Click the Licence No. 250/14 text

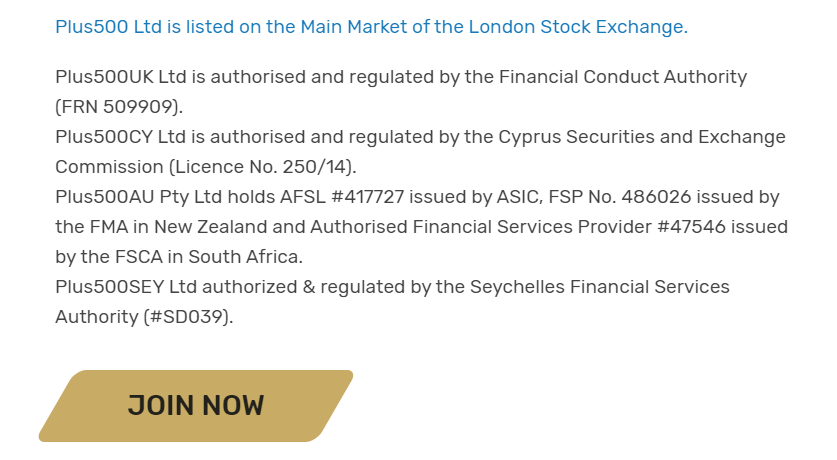coord(262,167)
